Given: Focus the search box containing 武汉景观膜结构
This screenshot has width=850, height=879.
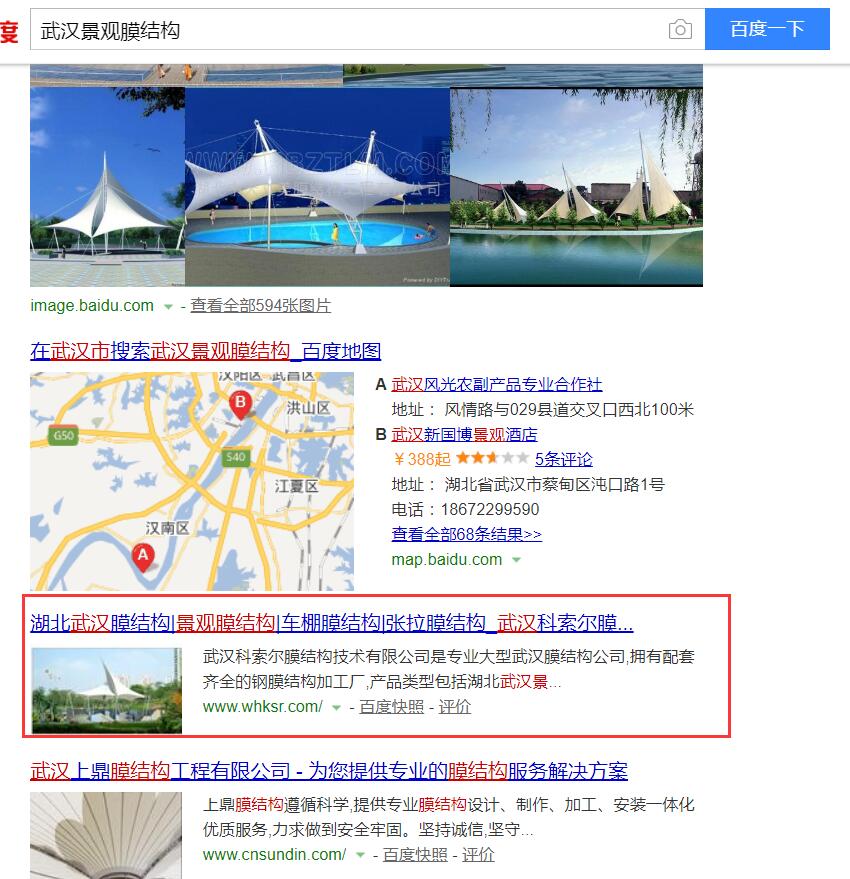Looking at the screenshot, I should pos(348,30).
